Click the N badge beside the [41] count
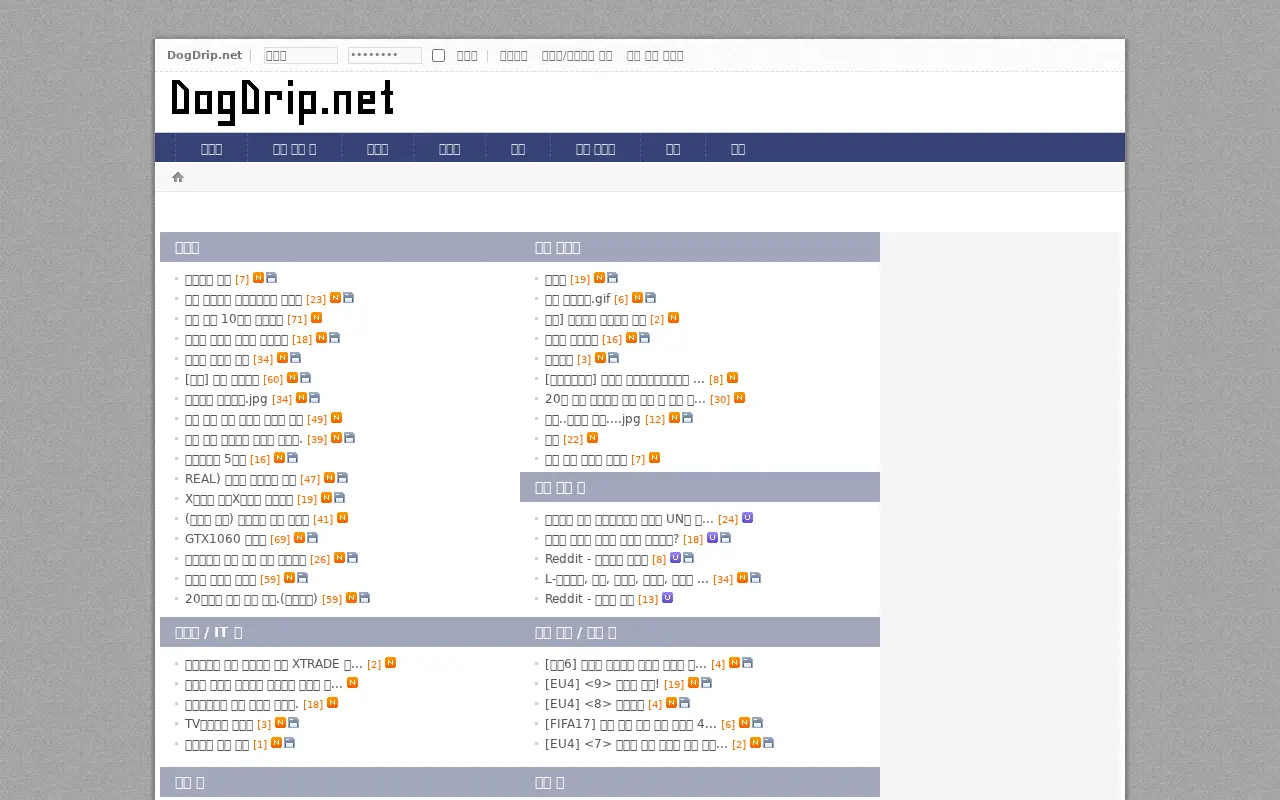The image size is (1280, 800). [342, 518]
